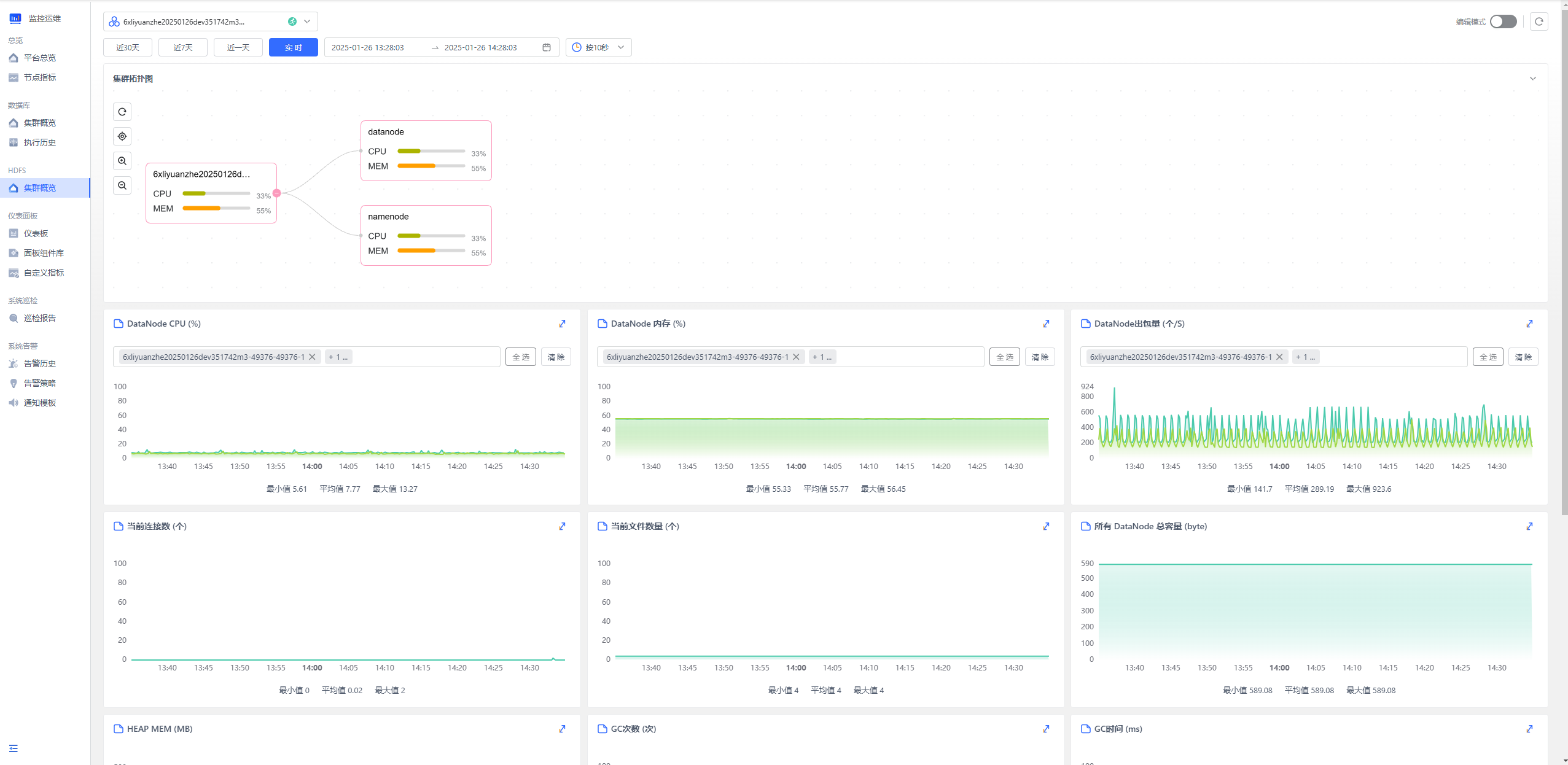Screen dimensions: 1568x765
Task: Collapse the root cluster node via pink connector
Action: tap(277, 193)
